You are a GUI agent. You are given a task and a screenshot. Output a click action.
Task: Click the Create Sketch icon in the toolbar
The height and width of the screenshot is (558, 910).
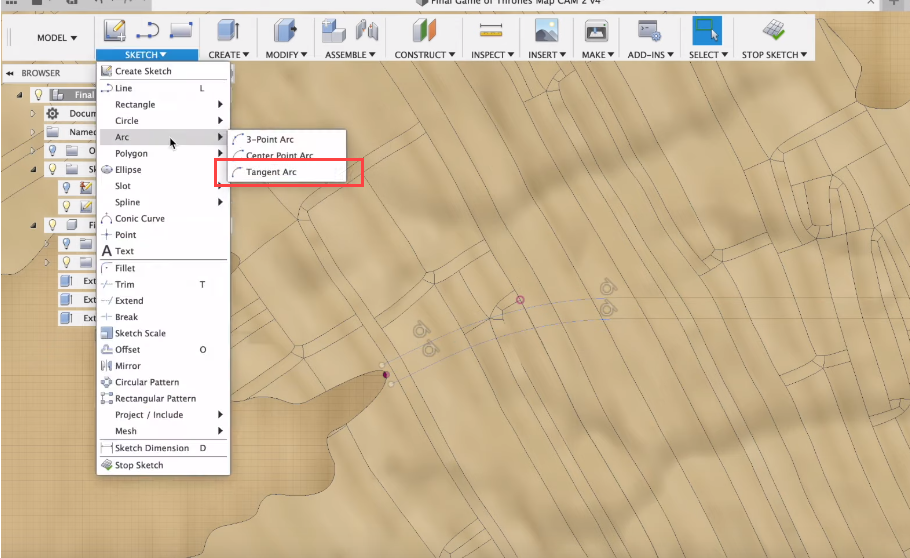click(114, 30)
